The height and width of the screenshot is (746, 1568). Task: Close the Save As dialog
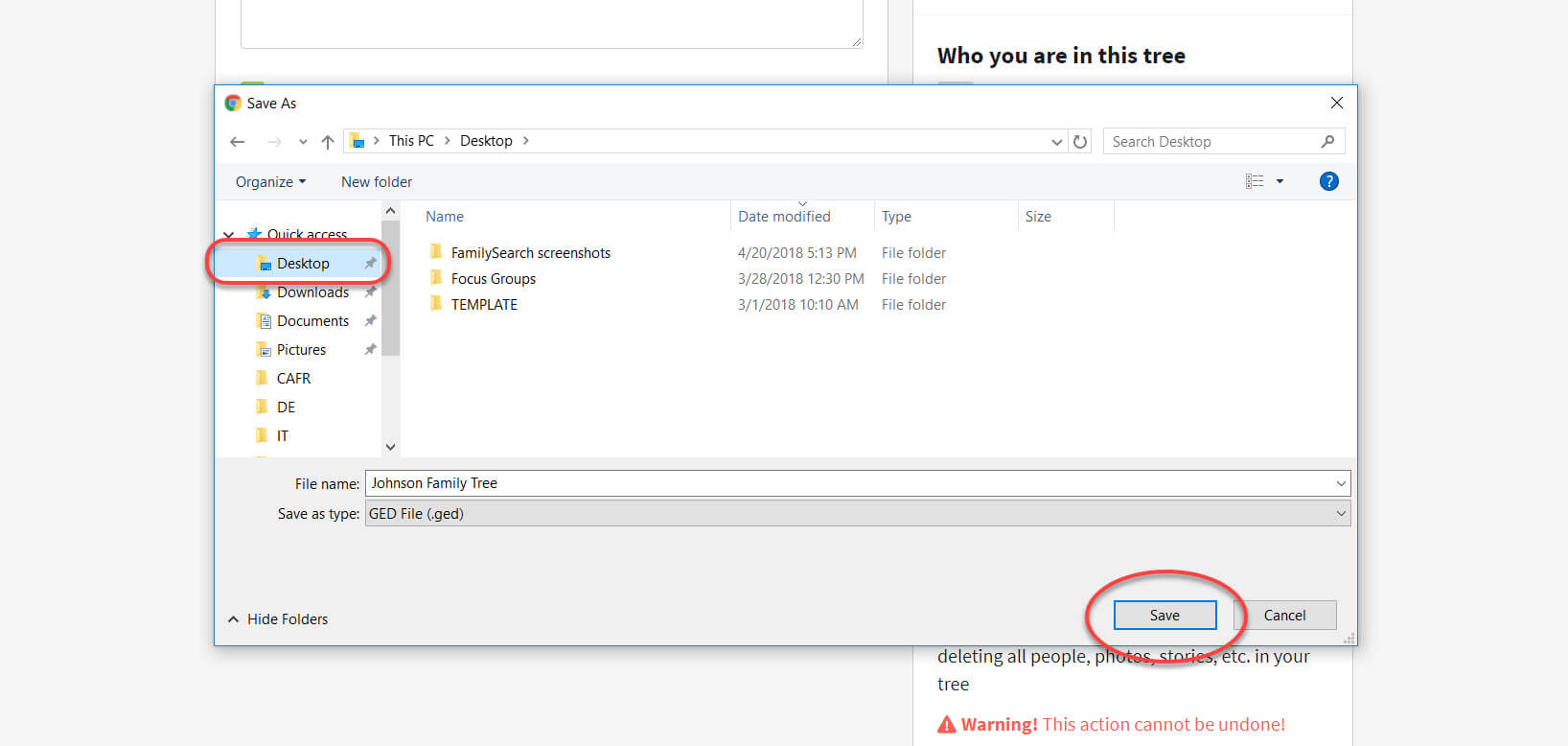[1336, 103]
